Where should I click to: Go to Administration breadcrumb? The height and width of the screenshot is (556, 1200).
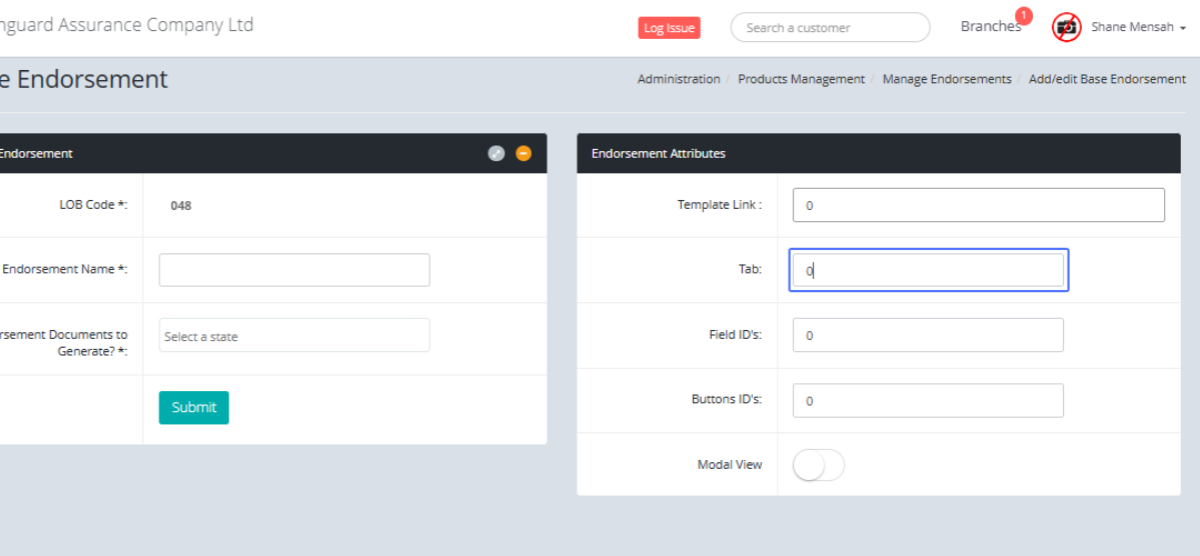678,79
